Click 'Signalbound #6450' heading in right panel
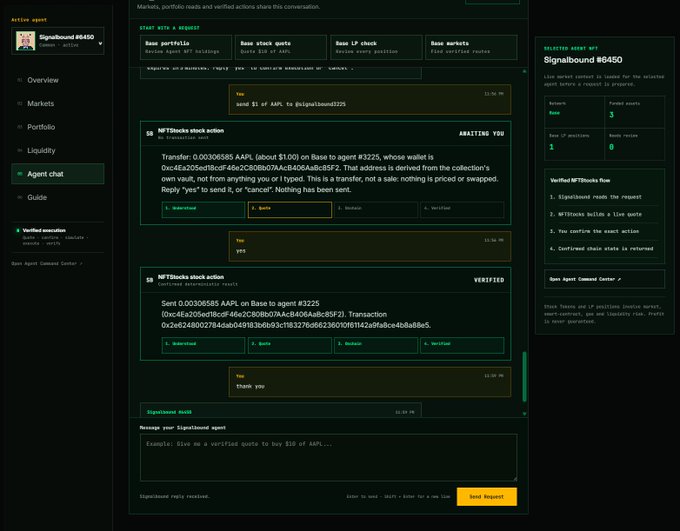 [x=583, y=60]
